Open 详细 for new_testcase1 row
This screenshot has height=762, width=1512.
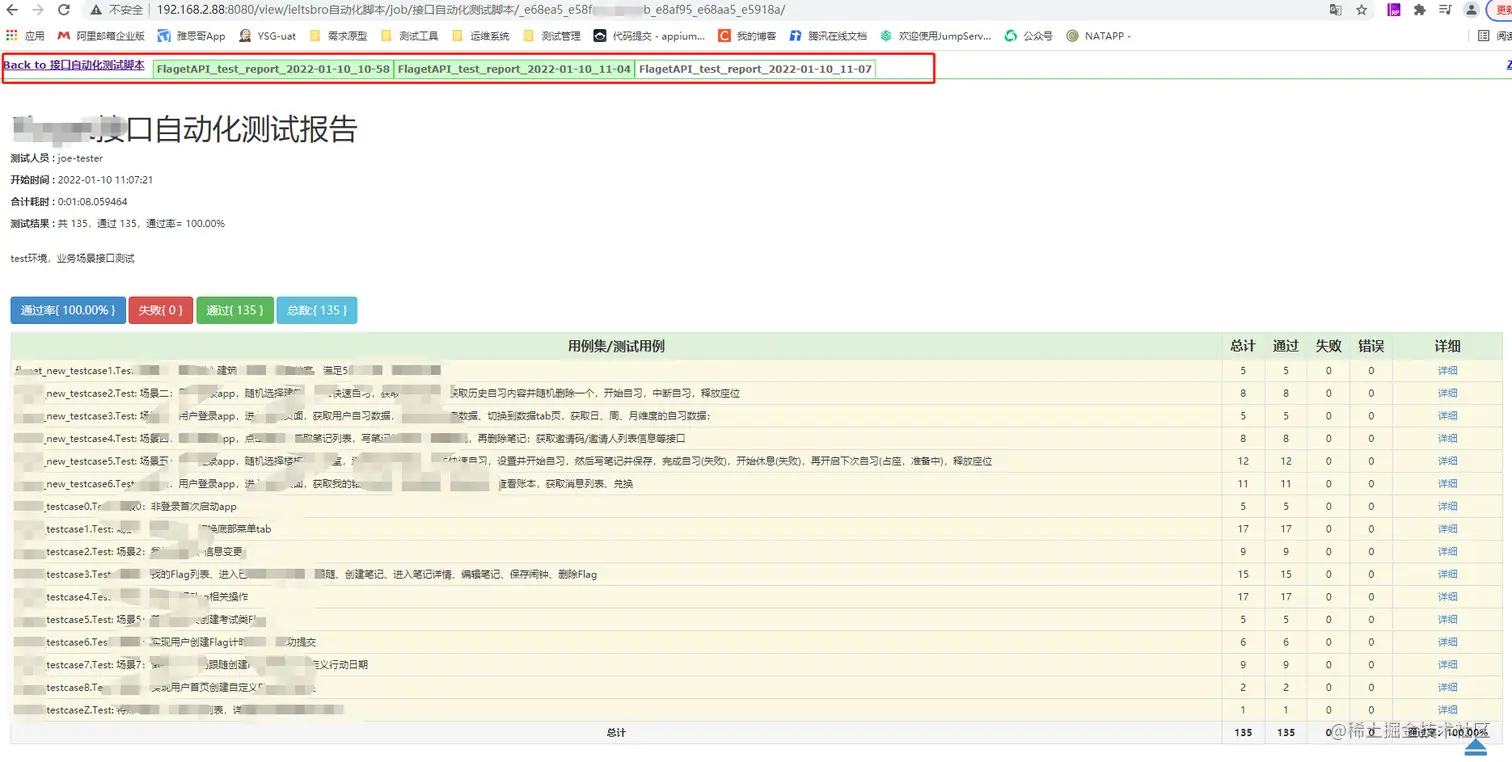click(x=1447, y=371)
